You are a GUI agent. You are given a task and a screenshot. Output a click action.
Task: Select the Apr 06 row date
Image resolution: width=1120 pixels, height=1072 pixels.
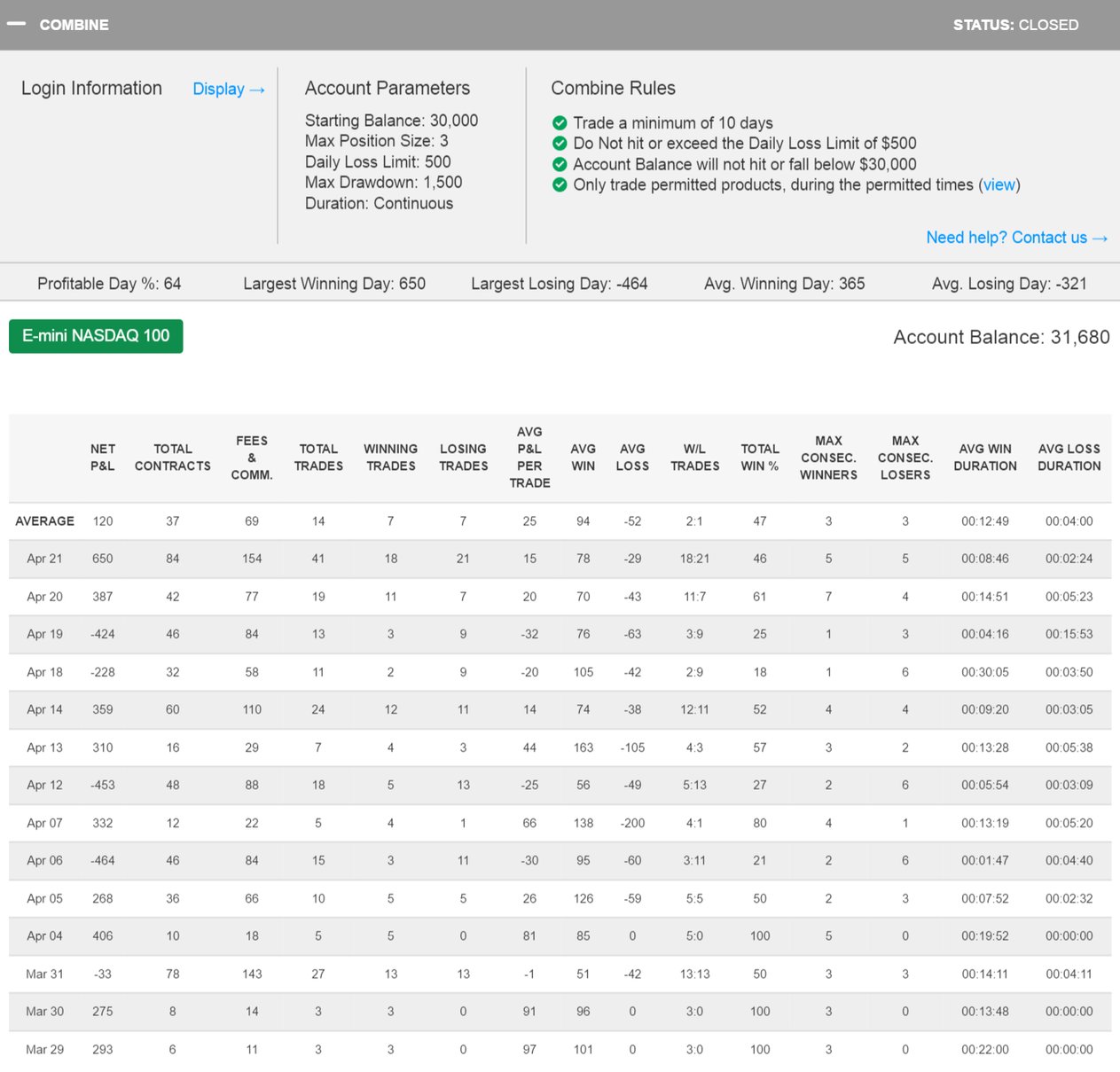(x=44, y=860)
